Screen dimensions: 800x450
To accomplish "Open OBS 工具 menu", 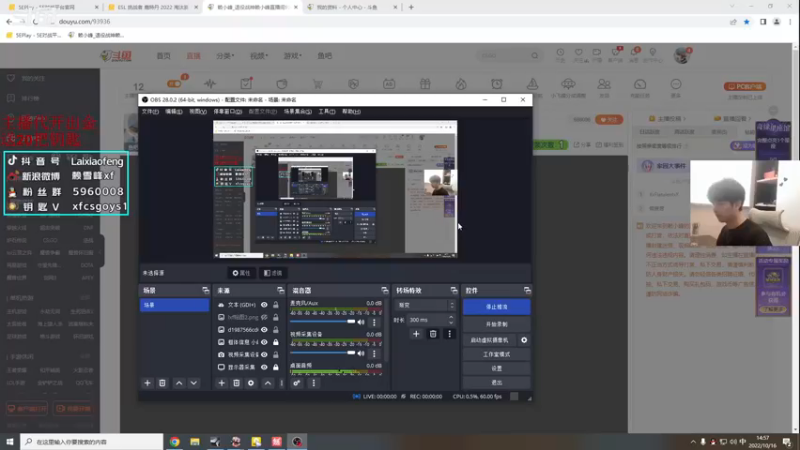I will click(327, 112).
